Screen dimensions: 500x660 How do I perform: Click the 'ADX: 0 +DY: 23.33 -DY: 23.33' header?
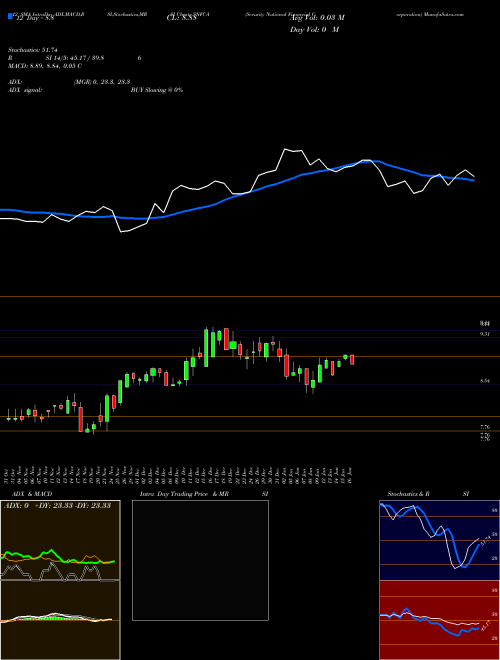click(x=57, y=506)
